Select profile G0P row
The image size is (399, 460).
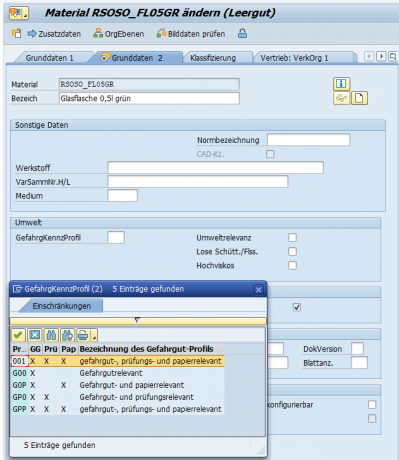click(118, 385)
